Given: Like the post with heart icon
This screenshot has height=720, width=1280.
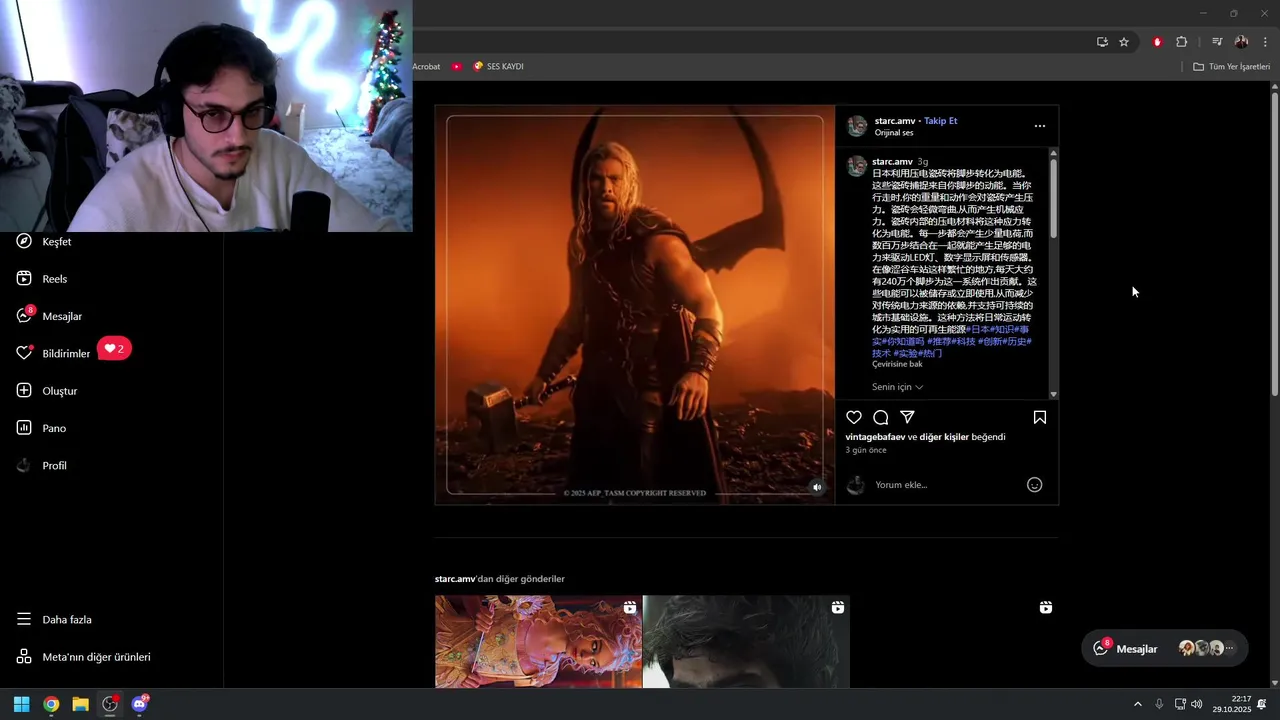Looking at the screenshot, I should [854, 417].
